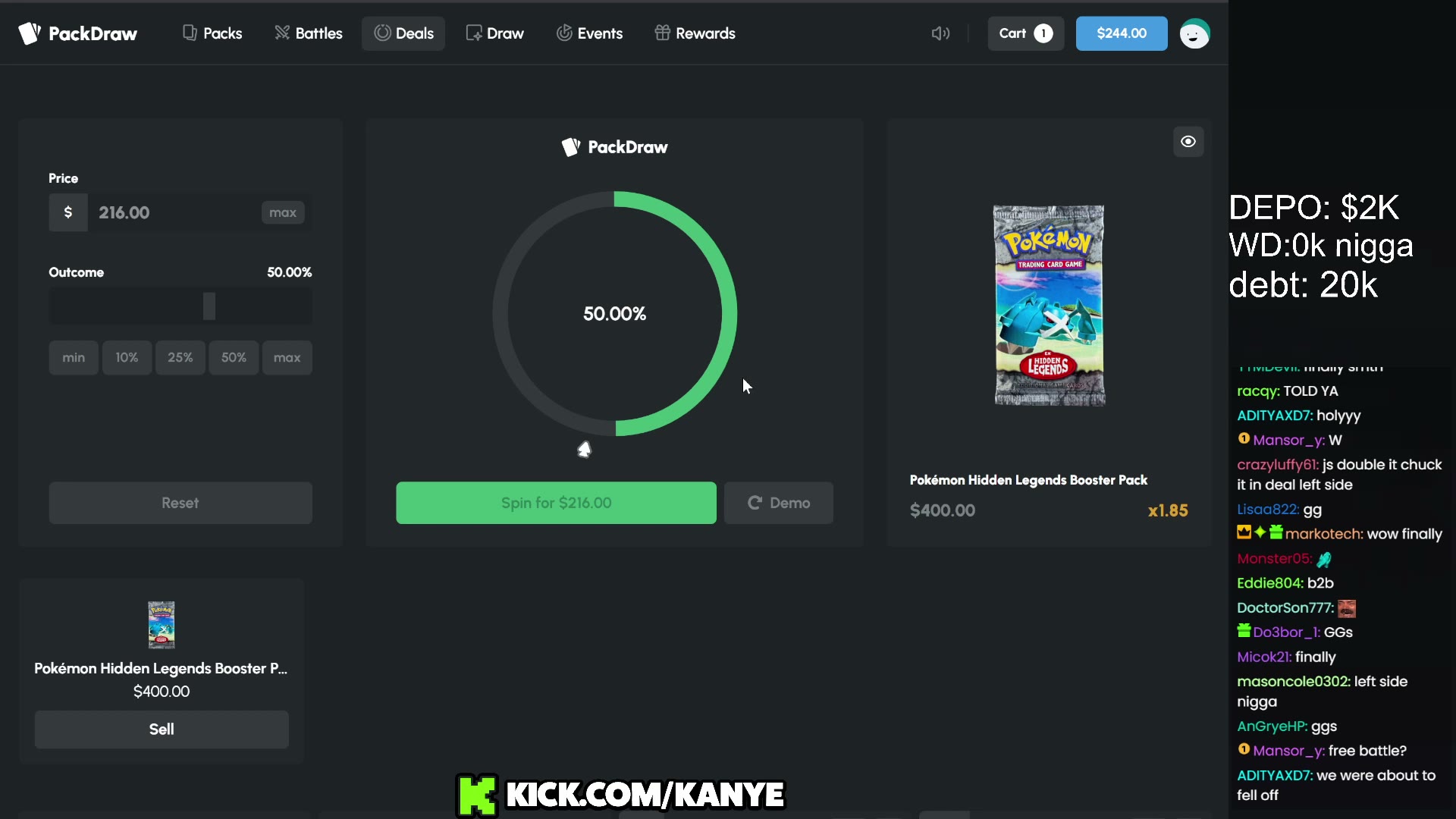The width and height of the screenshot is (1456, 819).
Task: Mute site sound with speaker icon
Action: coord(940,33)
